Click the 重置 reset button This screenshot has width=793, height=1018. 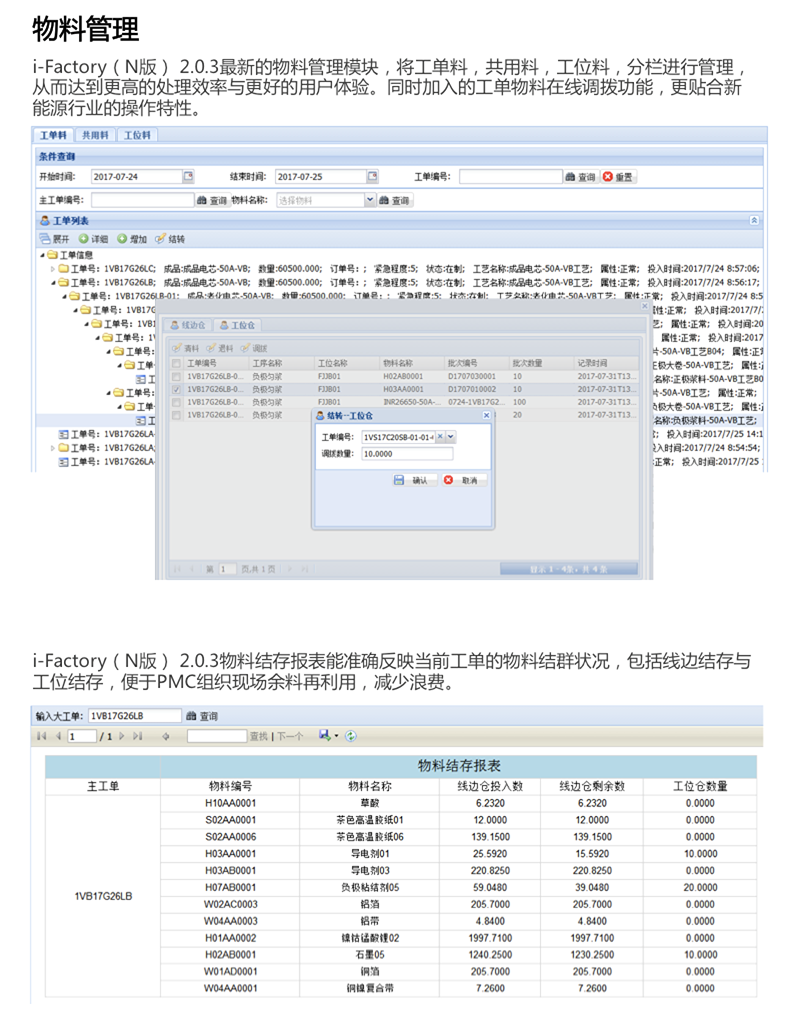click(x=618, y=177)
